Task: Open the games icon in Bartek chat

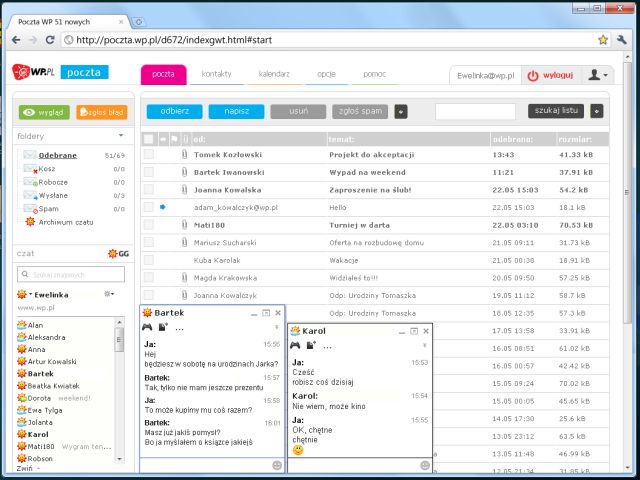Action: (x=147, y=327)
